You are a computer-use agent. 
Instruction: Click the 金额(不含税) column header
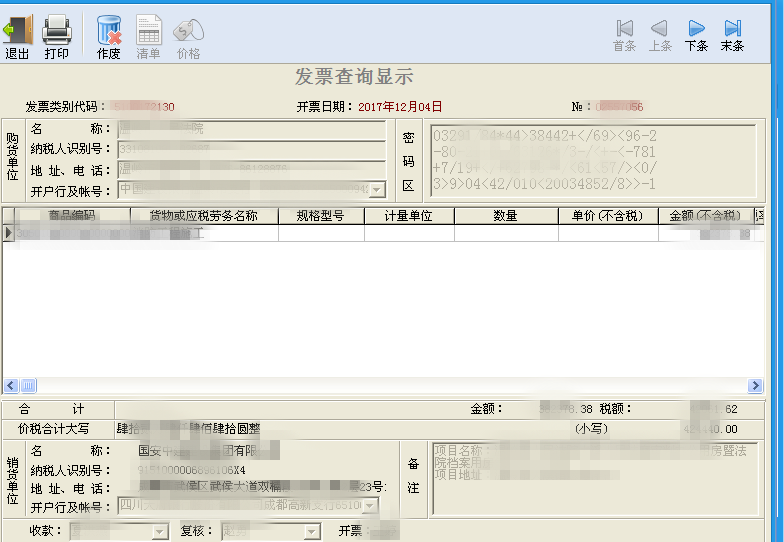coord(706,216)
